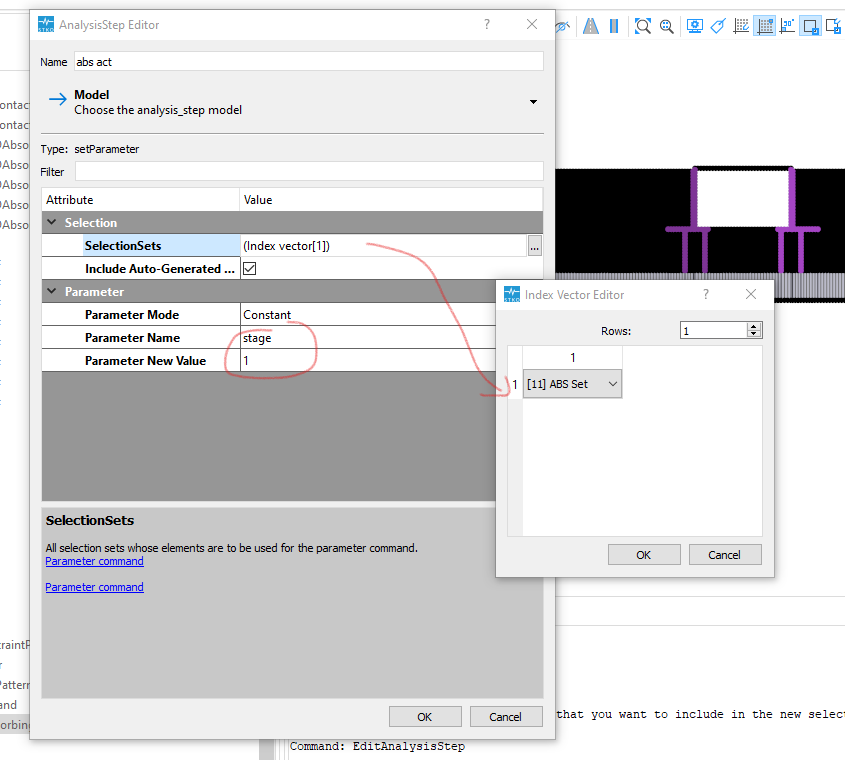The height and width of the screenshot is (760, 845).
Task: Click the (Index vector[1]) value cell
Action: click(x=383, y=246)
